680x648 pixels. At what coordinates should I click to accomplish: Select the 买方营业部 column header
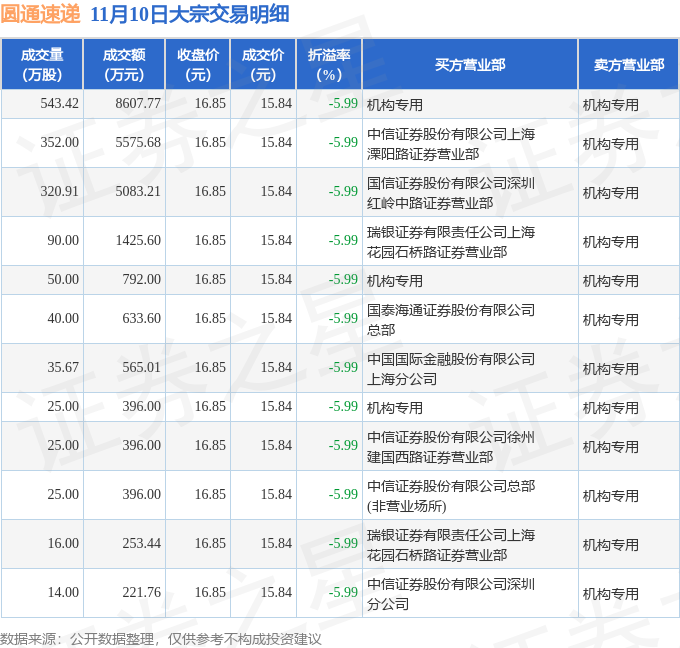click(x=470, y=65)
